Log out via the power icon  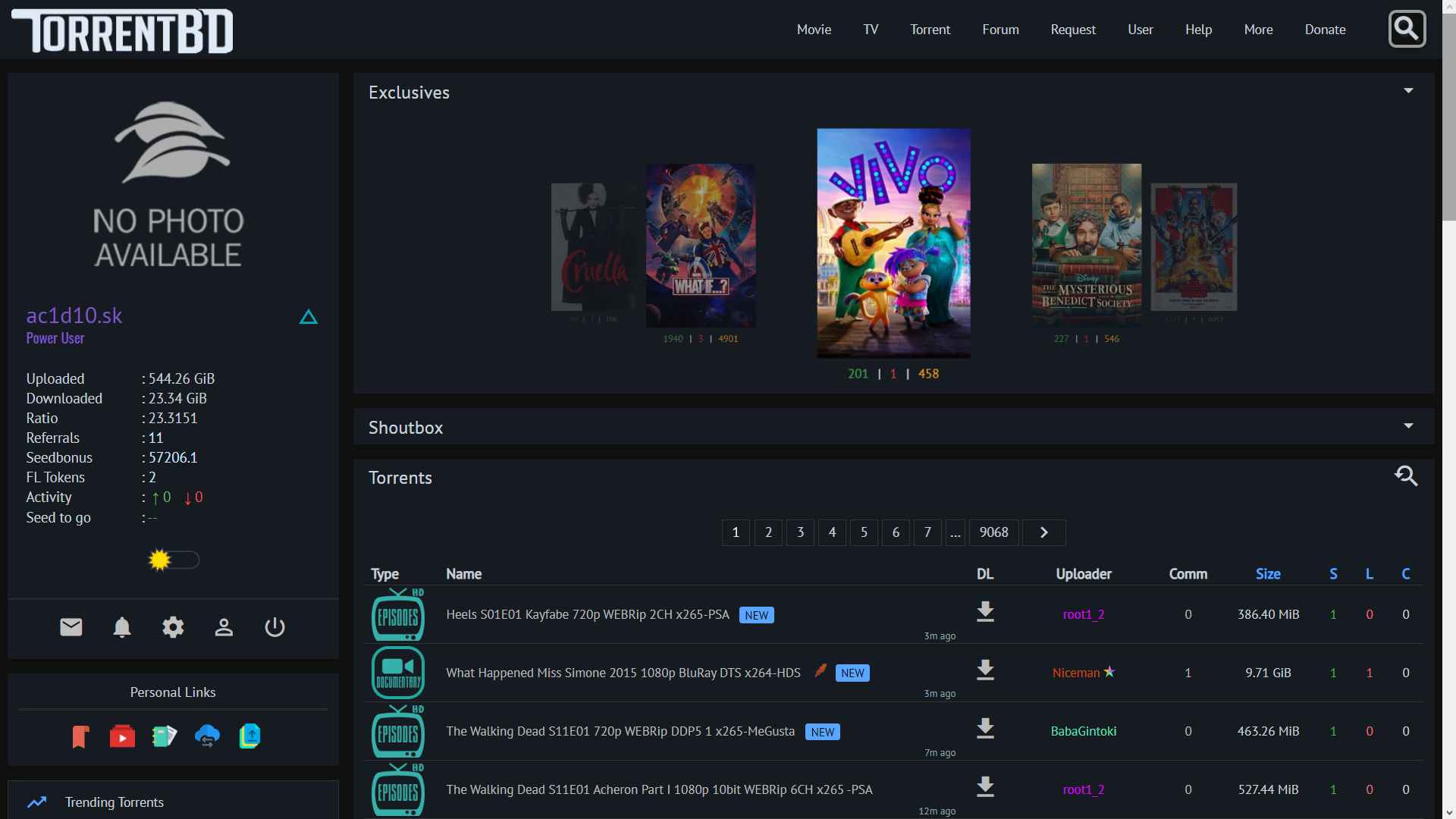coord(275,627)
